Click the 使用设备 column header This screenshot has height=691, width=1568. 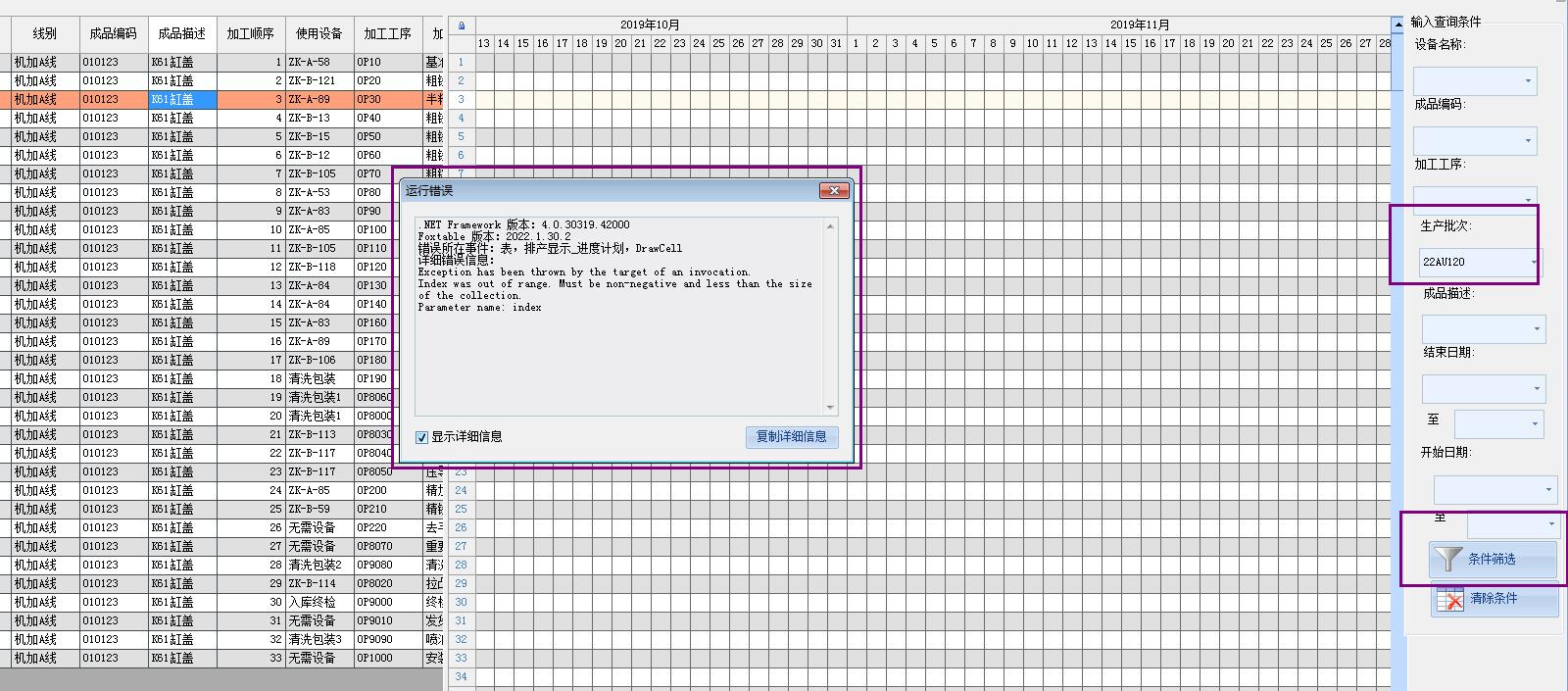319,33
